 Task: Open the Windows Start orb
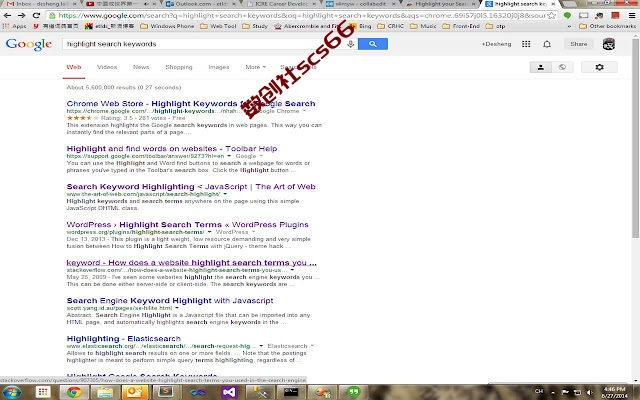12,392
